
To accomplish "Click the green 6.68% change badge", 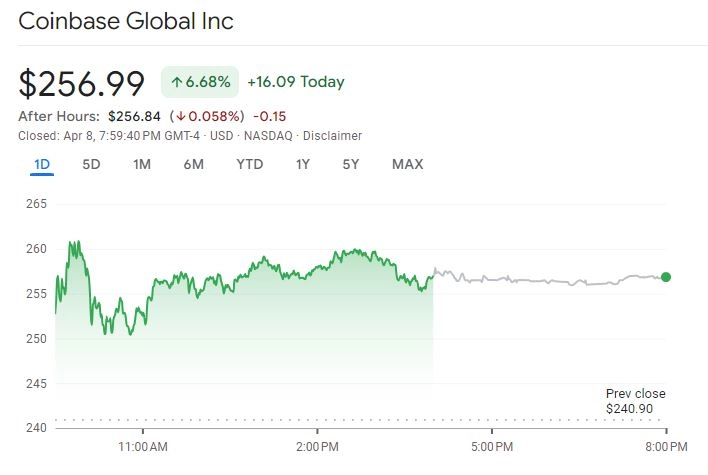I will (x=200, y=82).
